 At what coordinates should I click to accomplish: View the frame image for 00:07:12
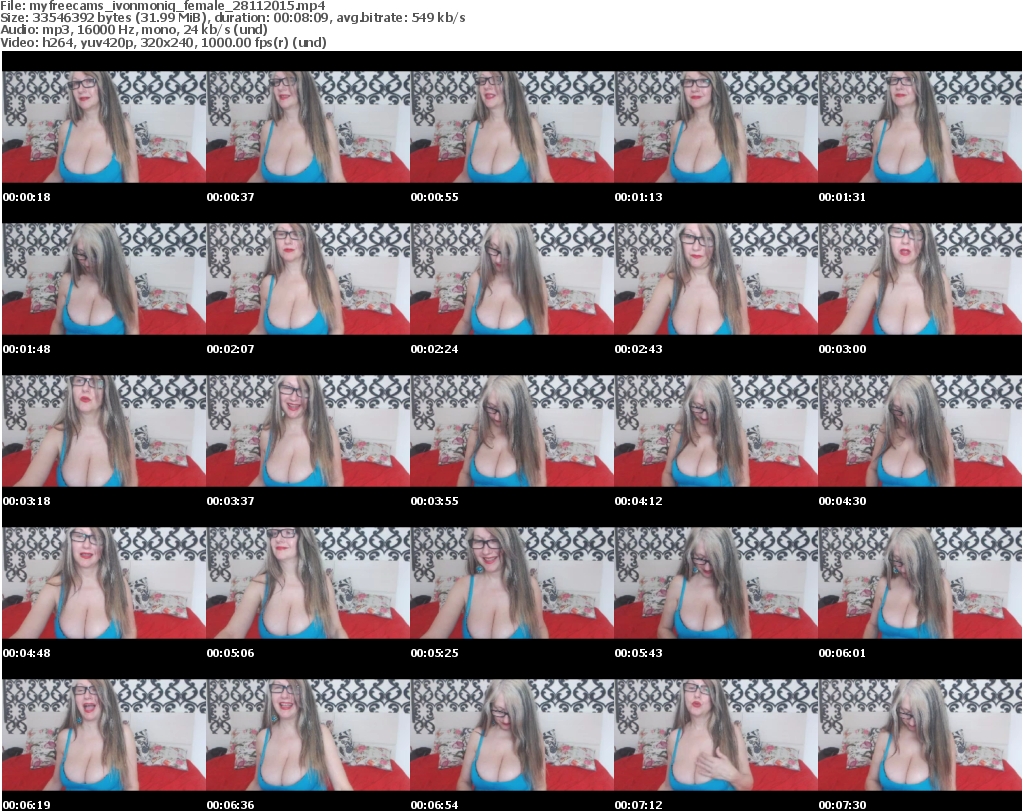point(716,735)
